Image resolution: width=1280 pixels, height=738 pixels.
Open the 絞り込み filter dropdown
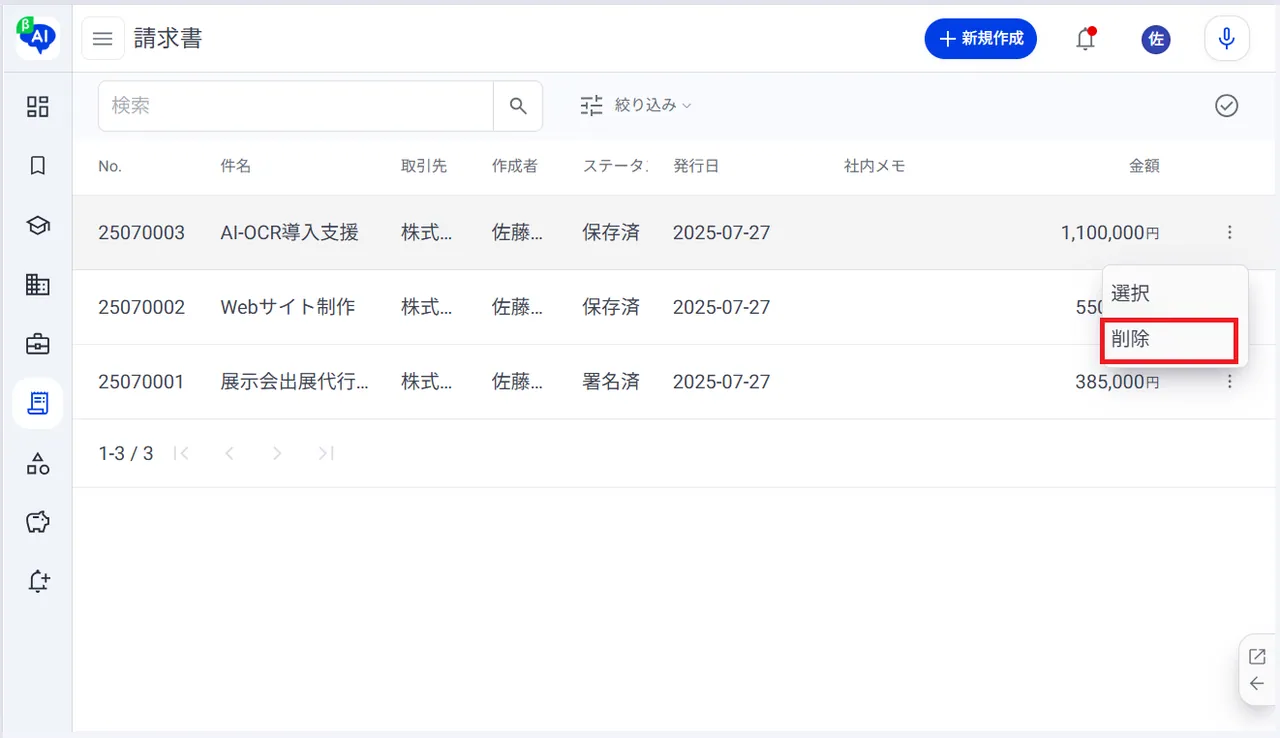[x=636, y=105]
